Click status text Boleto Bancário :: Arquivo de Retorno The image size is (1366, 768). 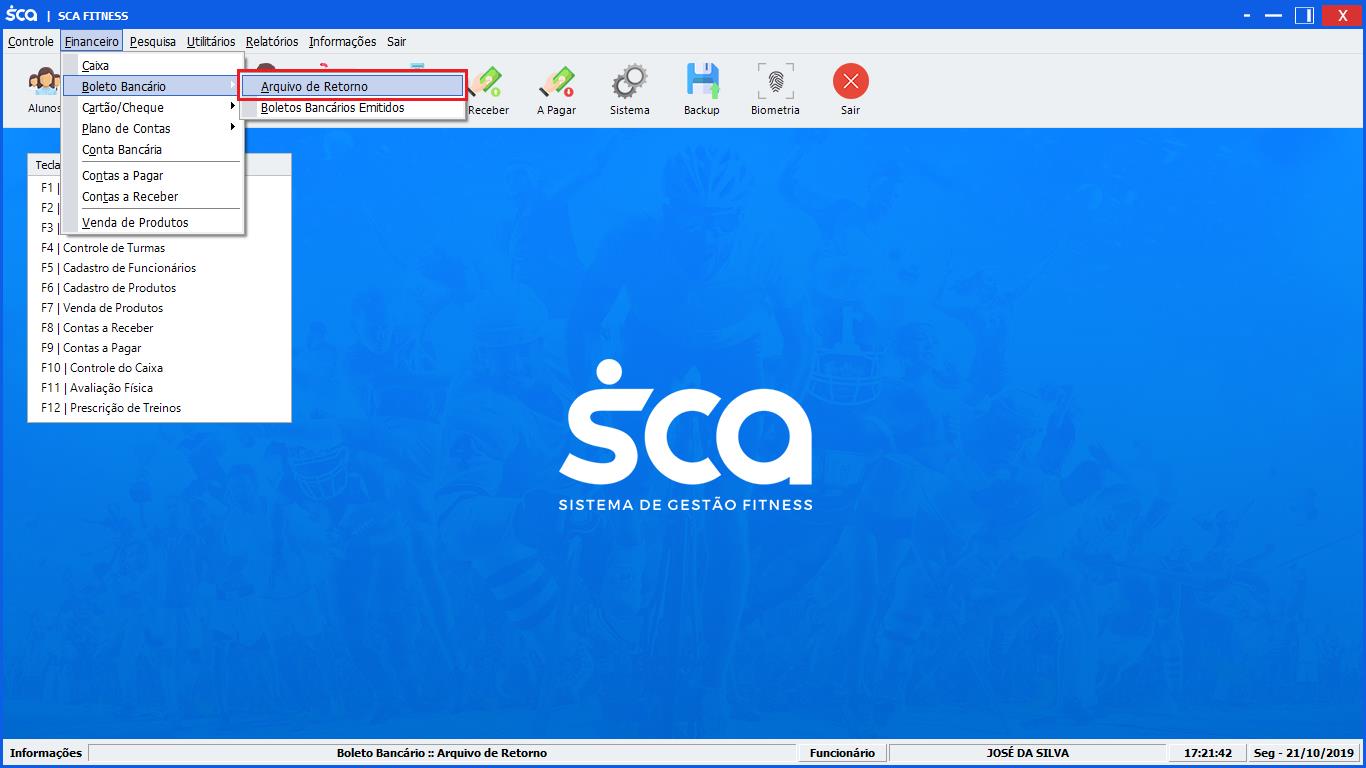click(x=442, y=753)
